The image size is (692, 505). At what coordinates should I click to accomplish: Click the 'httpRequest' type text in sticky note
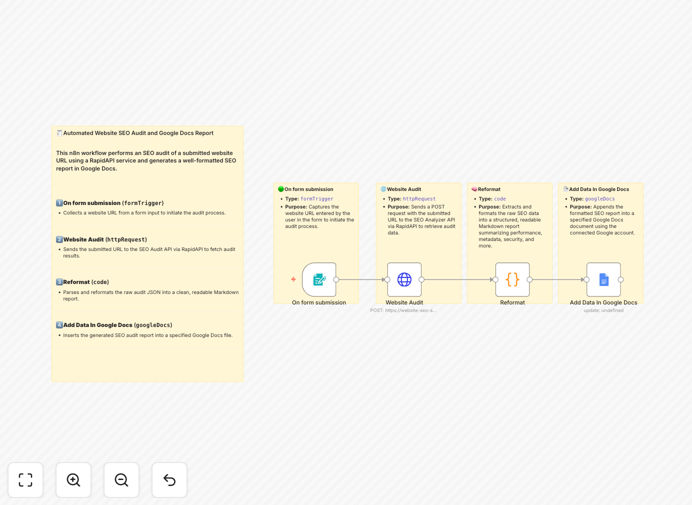419,199
